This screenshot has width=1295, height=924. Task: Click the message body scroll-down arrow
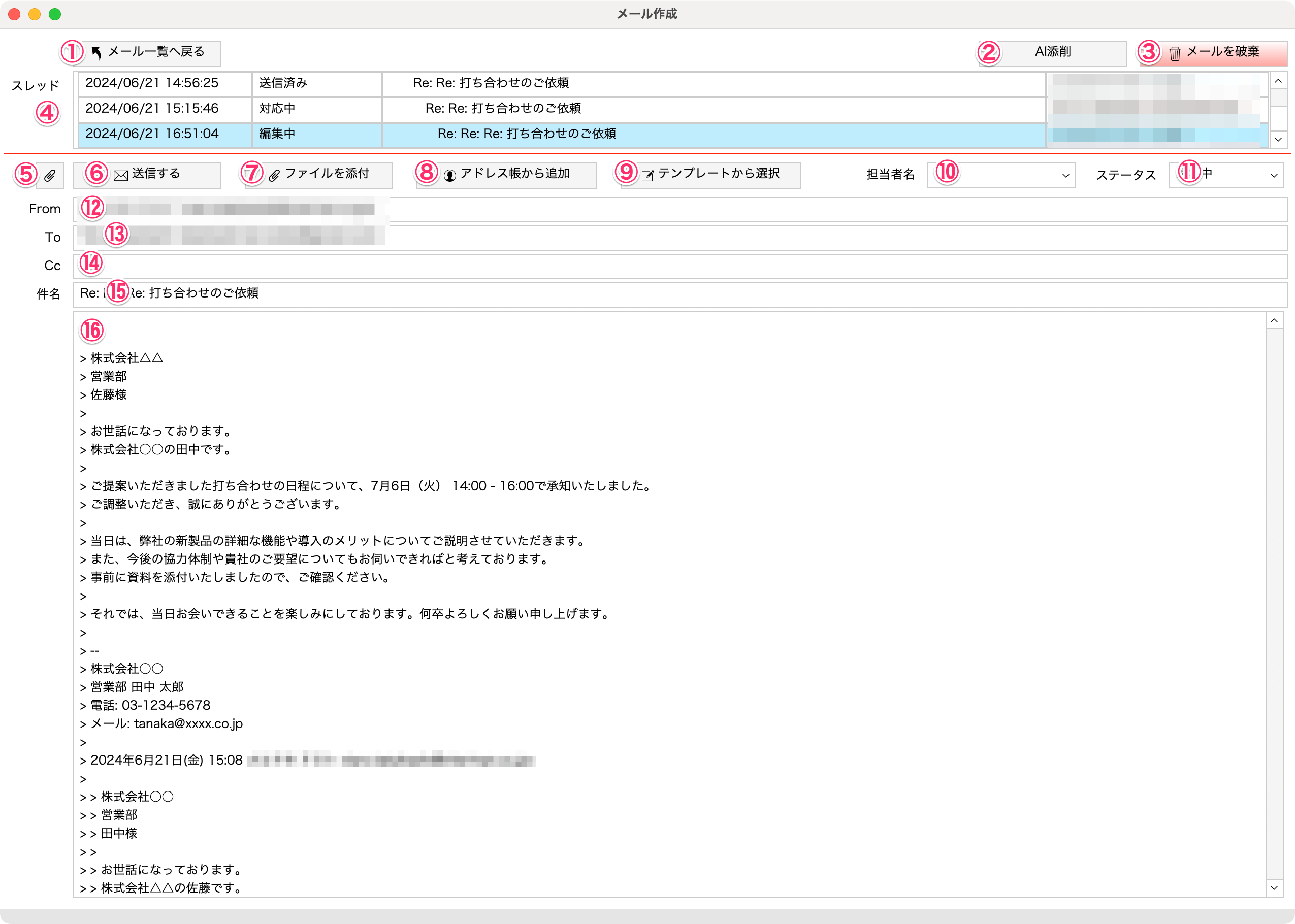tap(1275, 887)
